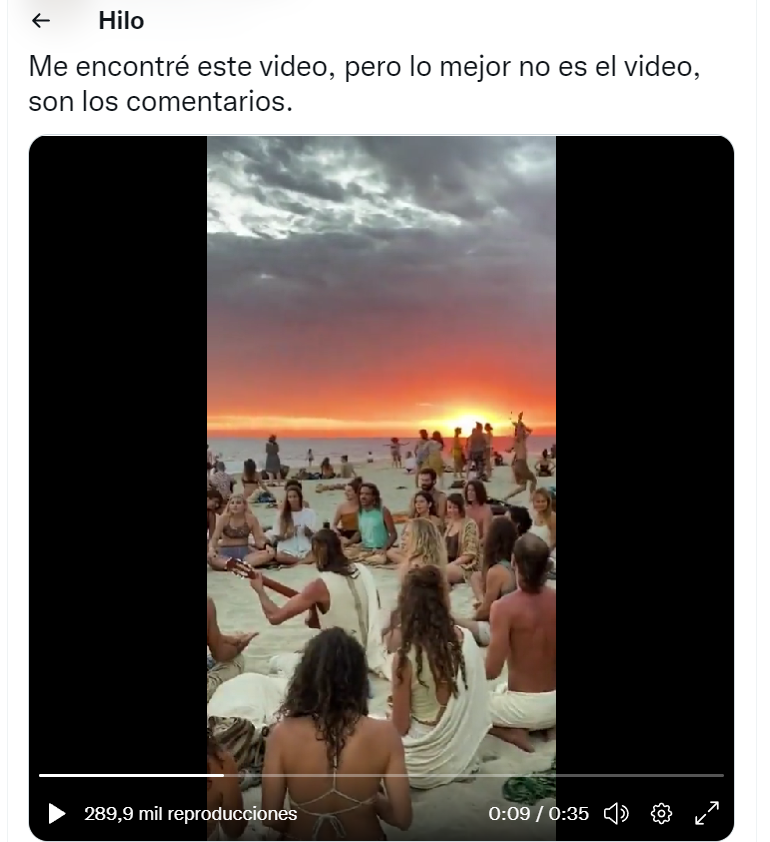Viewport: 770px width, 842px height.
Task: Mute the video using the speaker icon
Action: [616, 814]
